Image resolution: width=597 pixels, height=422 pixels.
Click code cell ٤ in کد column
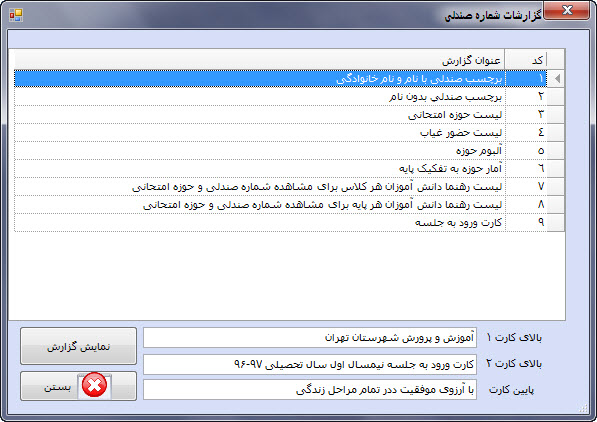click(526, 132)
